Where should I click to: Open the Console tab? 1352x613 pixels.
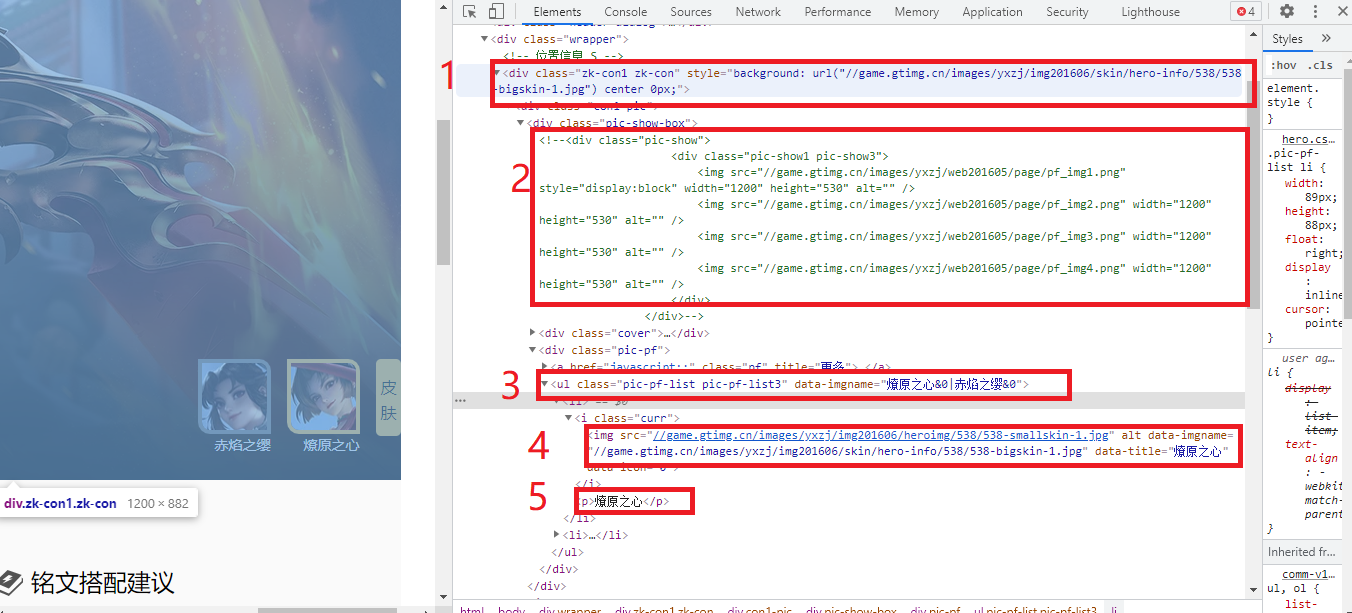pos(625,12)
